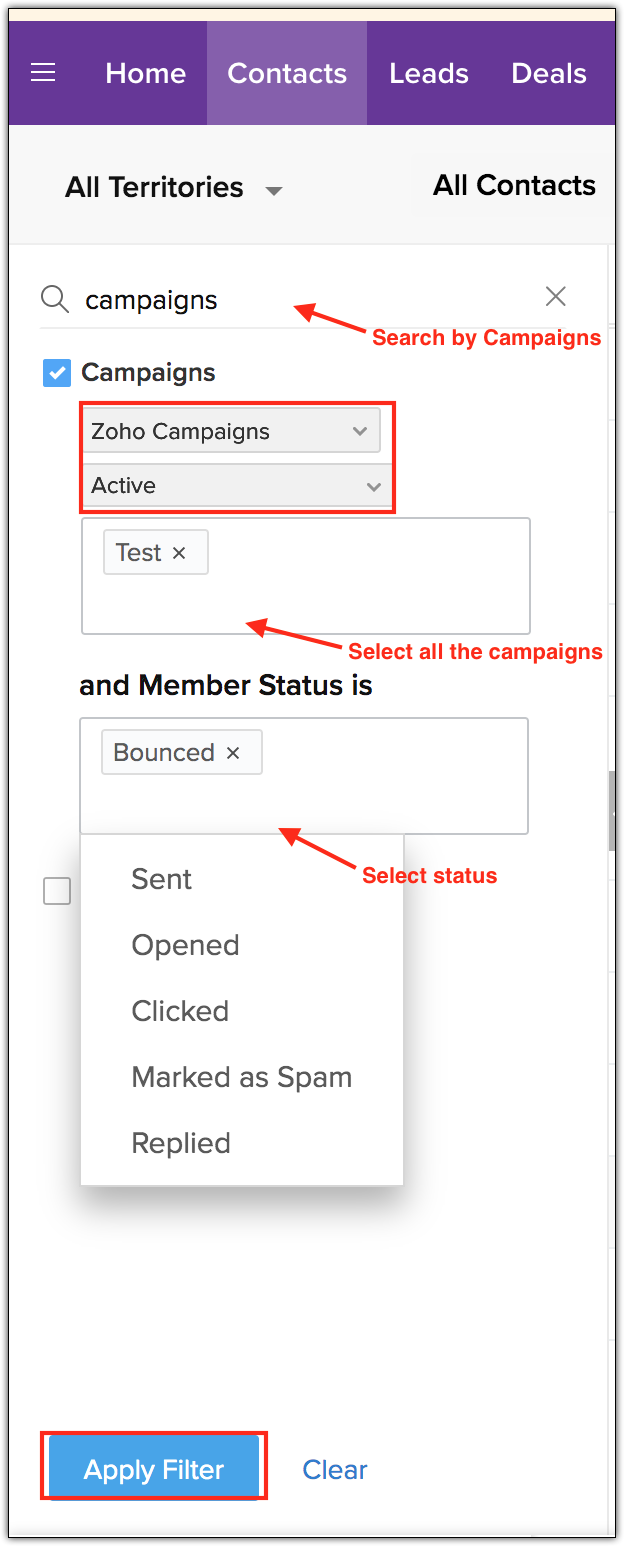624x1546 pixels.
Task: Switch to the Leads tab
Action: 429,72
